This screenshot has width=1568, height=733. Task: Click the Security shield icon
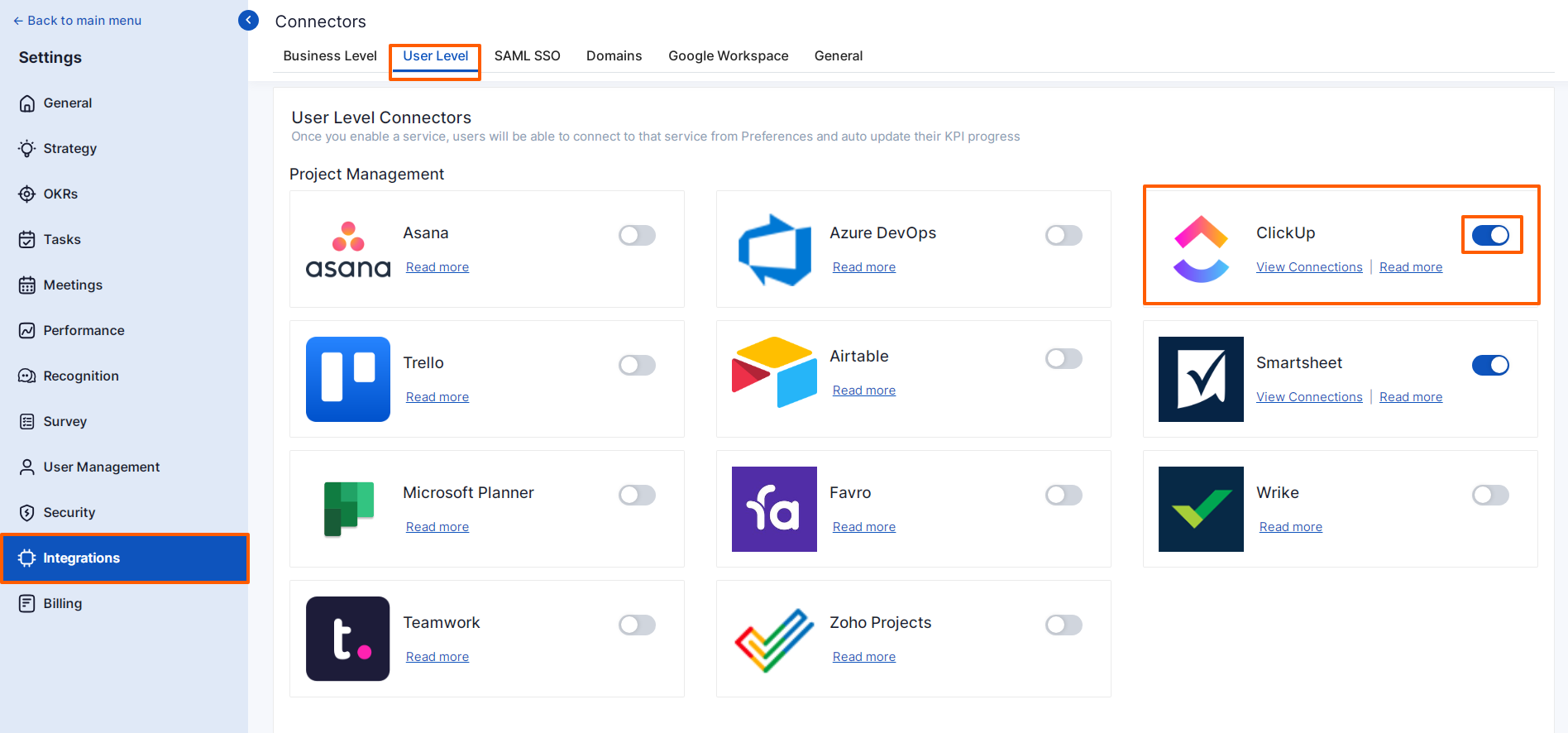[x=27, y=512]
